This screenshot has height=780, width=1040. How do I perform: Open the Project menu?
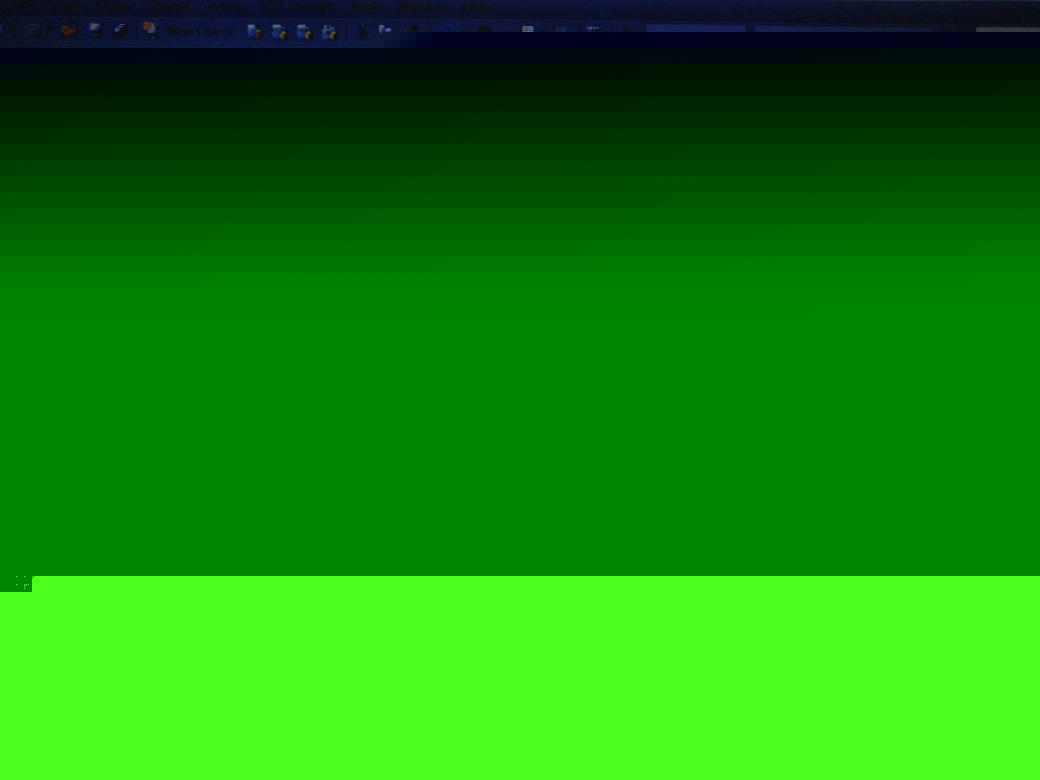[x=167, y=6]
